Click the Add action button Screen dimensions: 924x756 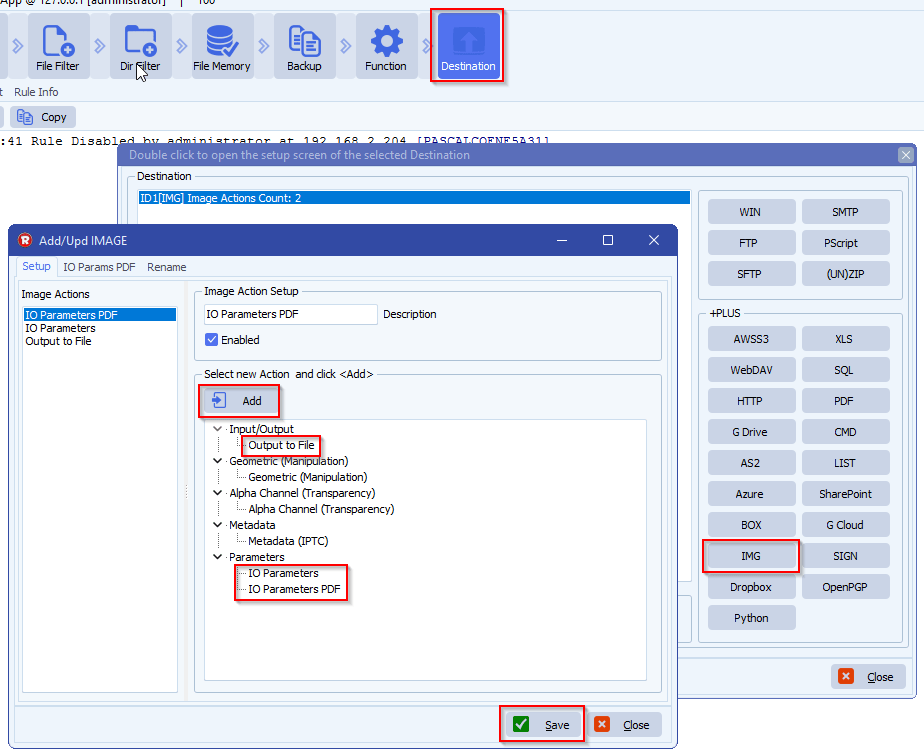[x=239, y=401]
